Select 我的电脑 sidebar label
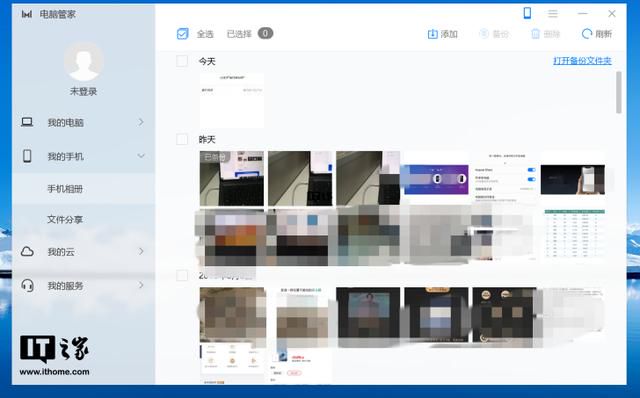 point(65,122)
